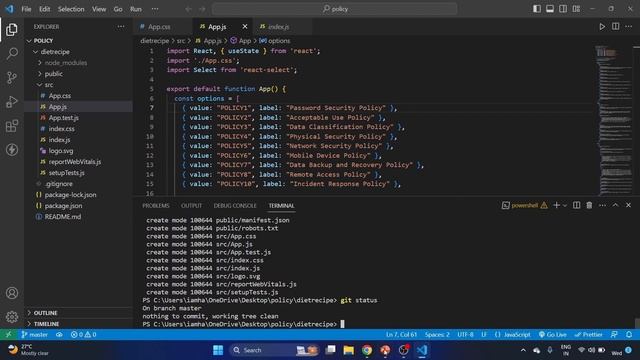
Task: Open the File menu
Action: pos(26,9)
